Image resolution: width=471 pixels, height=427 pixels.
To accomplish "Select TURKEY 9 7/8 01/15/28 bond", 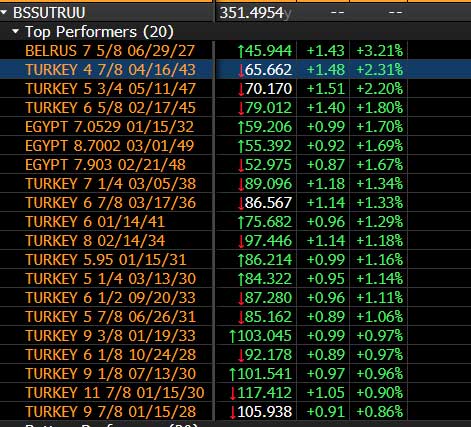I will point(110,412).
